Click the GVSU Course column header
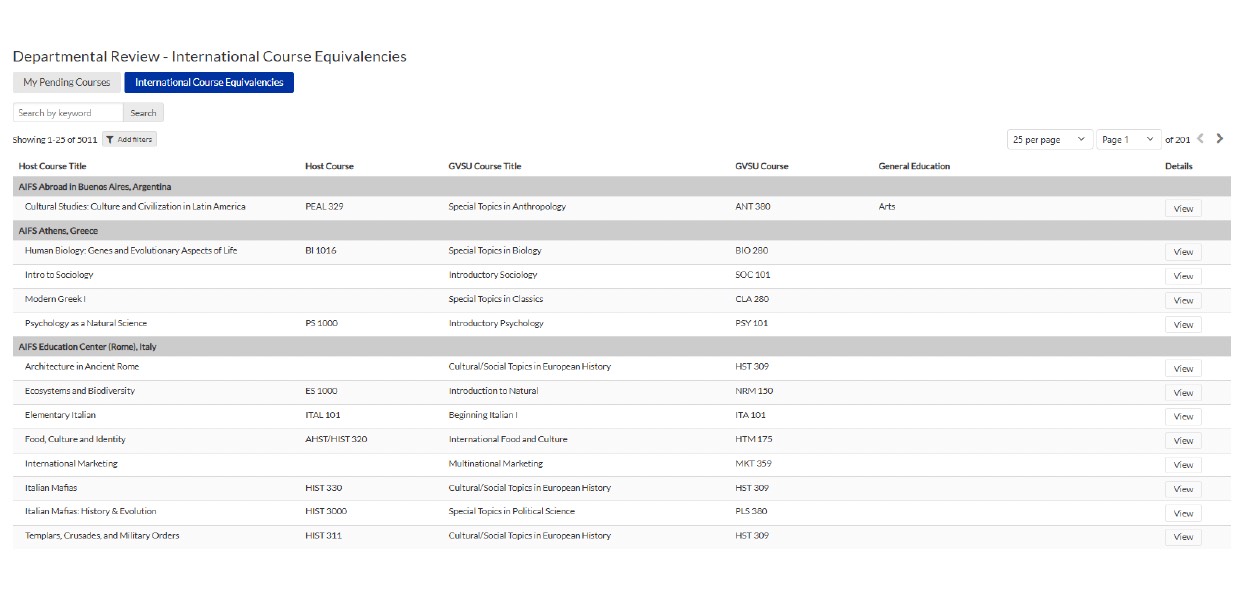 pos(761,166)
